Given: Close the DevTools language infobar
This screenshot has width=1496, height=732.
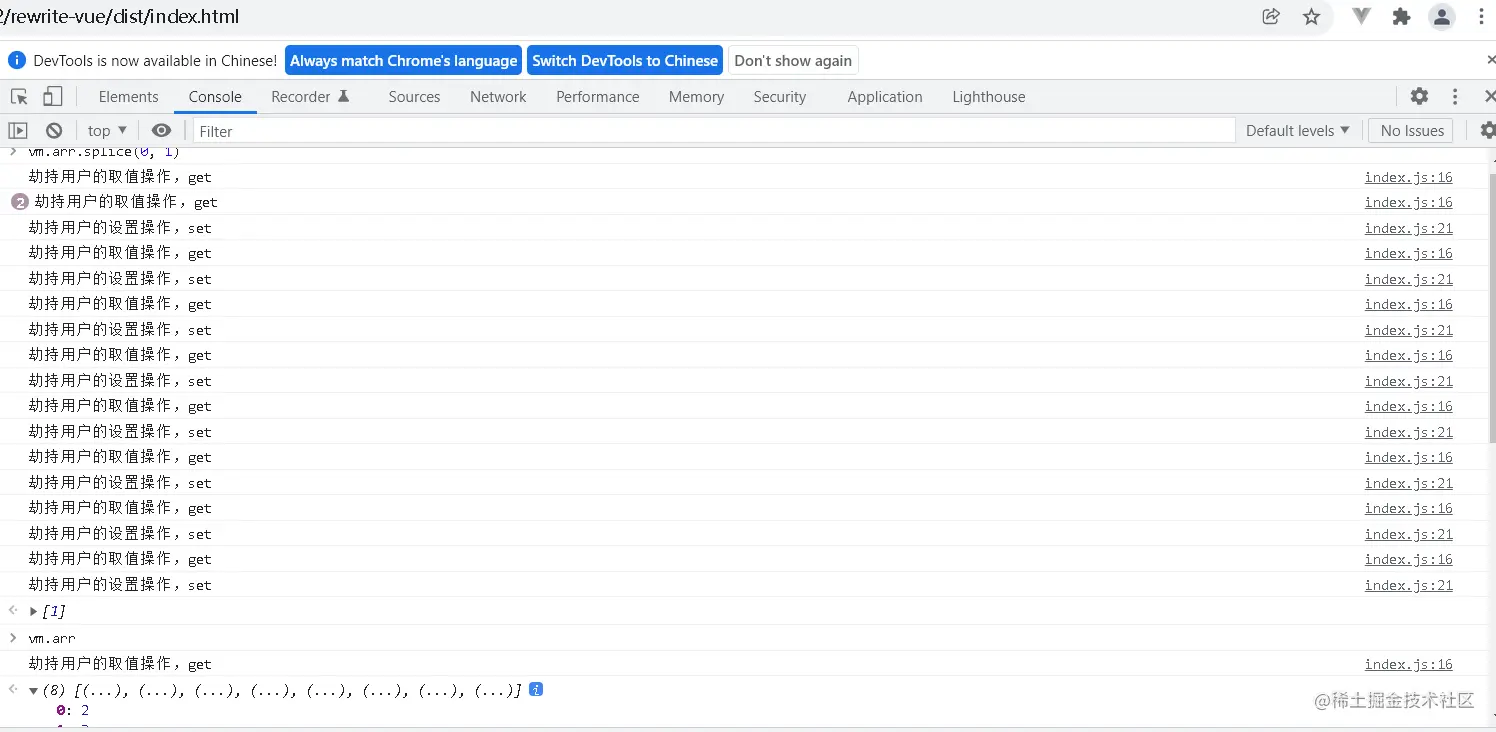Looking at the screenshot, I should [1490, 60].
